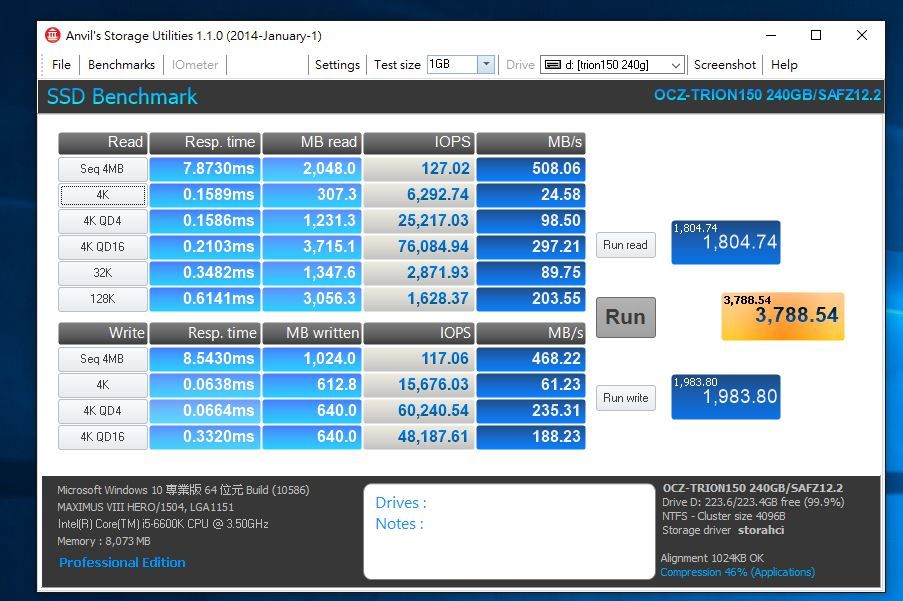Select the write 4K QD16 test button
The width and height of the screenshot is (903, 601).
(103, 437)
